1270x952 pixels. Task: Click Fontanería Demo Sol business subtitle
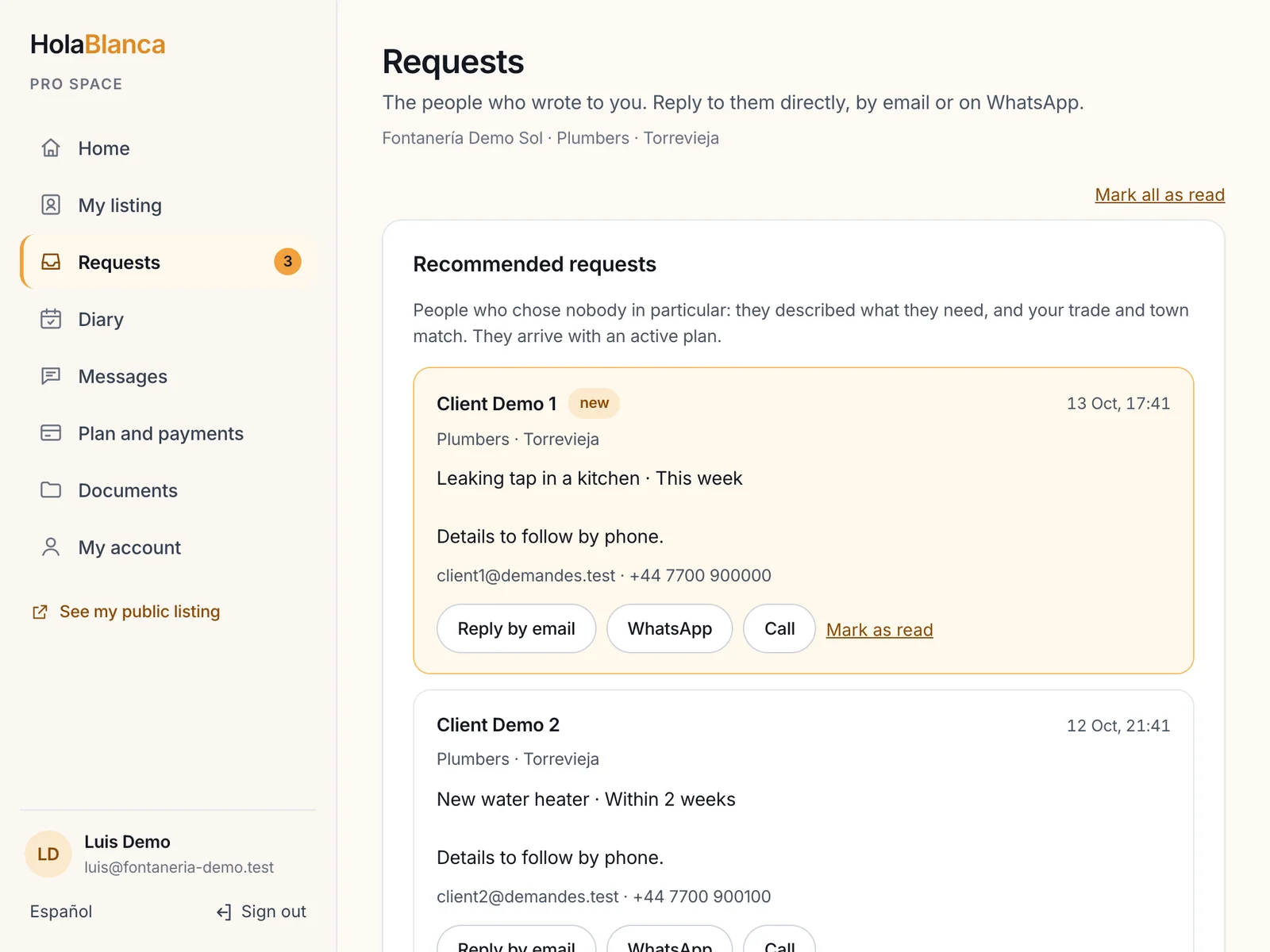pos(551,138)
